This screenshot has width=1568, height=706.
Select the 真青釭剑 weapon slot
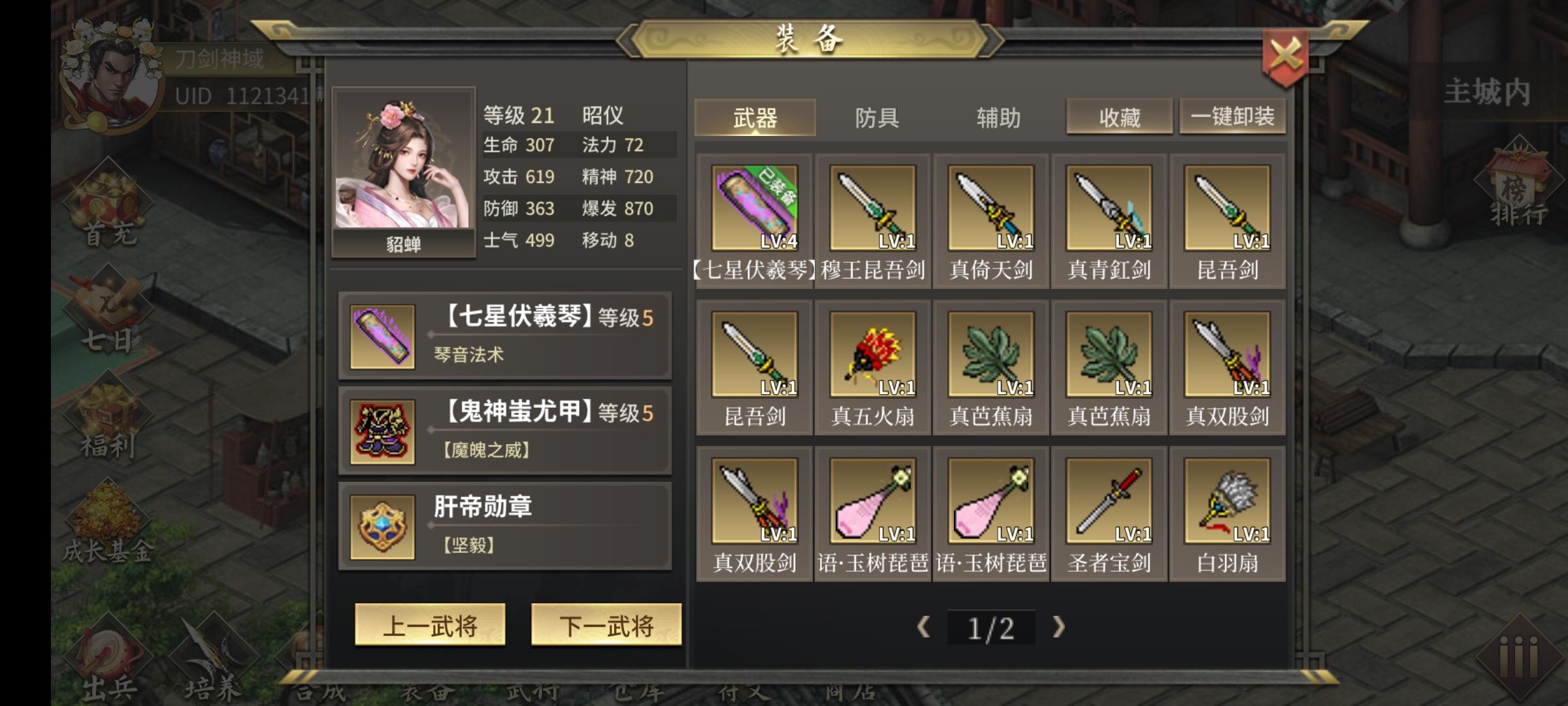[1109, 208]
